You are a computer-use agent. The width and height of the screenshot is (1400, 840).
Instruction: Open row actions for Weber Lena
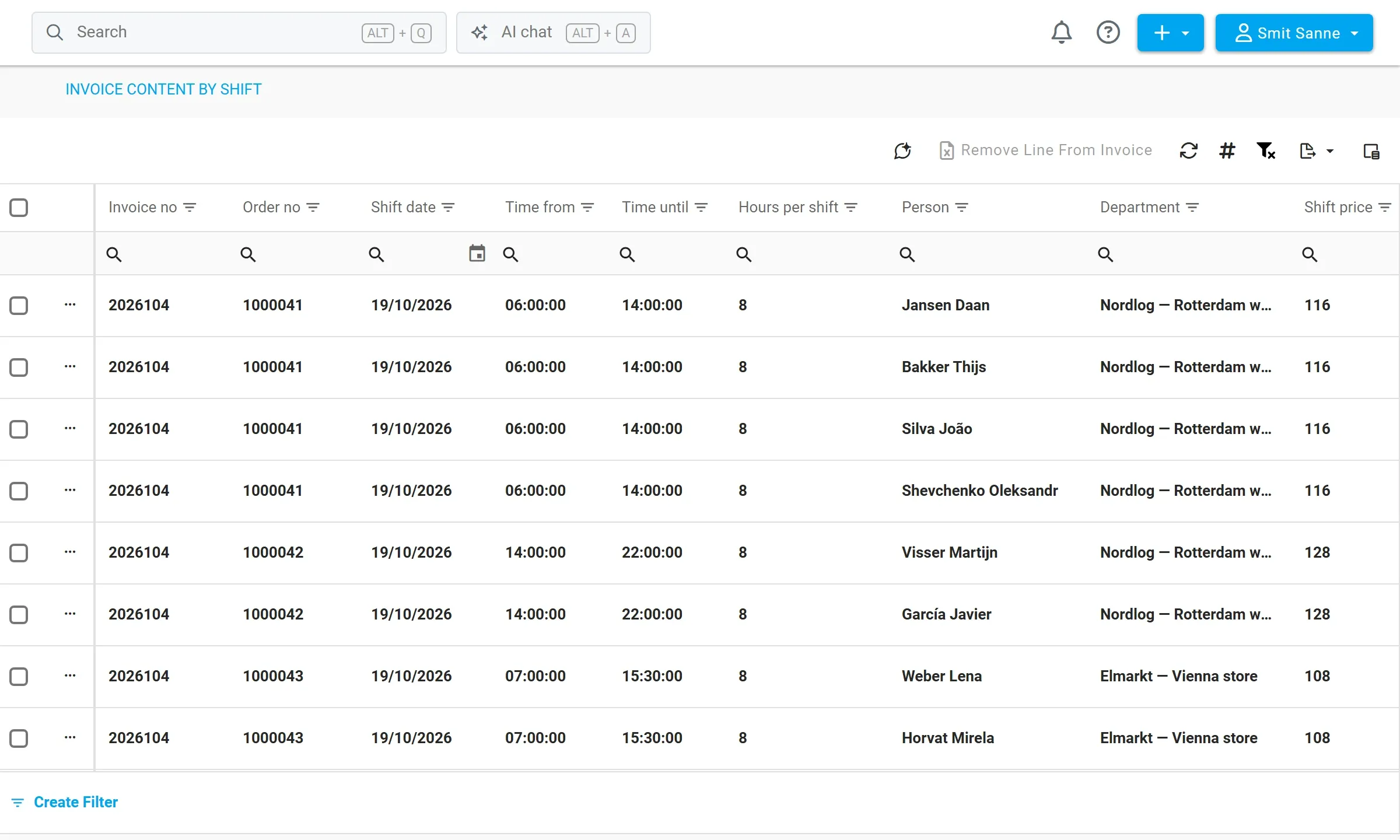tap(70, 676)
